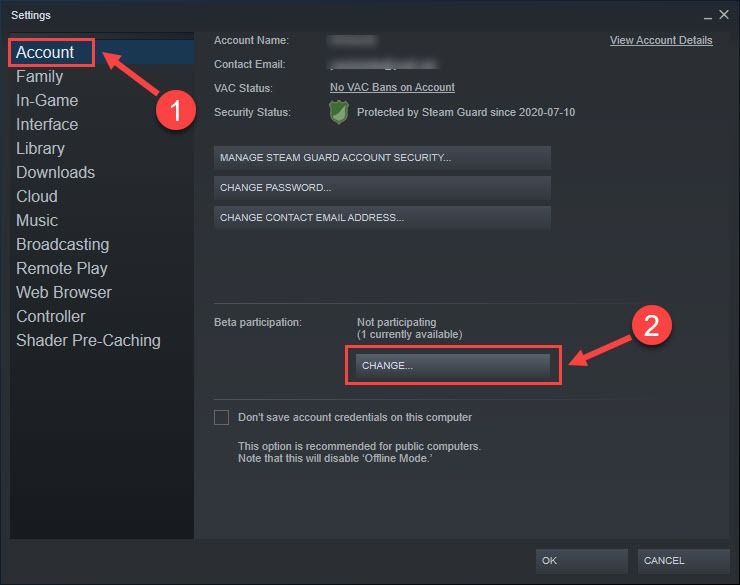The width and height of the screenshot is (740, 585).
Task: Click Change Password button
Action: [x=382, y=188]
